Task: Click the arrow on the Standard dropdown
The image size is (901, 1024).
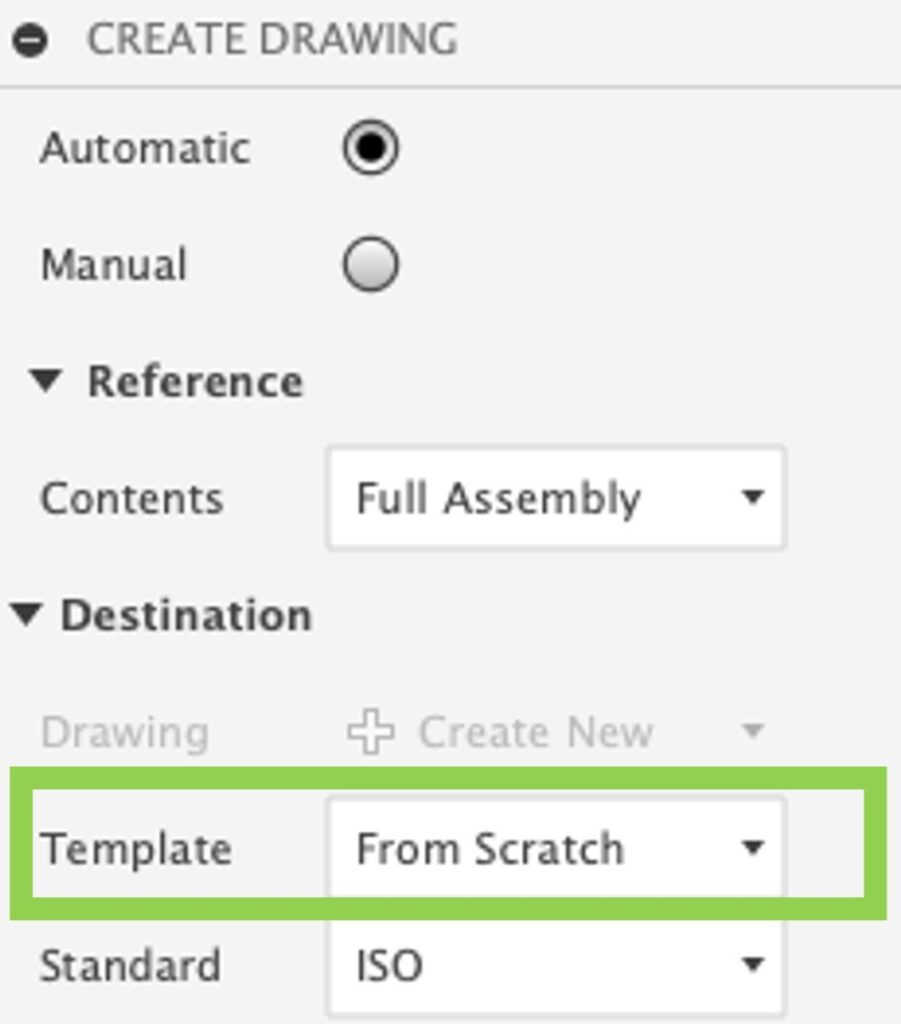Action: 752,966
